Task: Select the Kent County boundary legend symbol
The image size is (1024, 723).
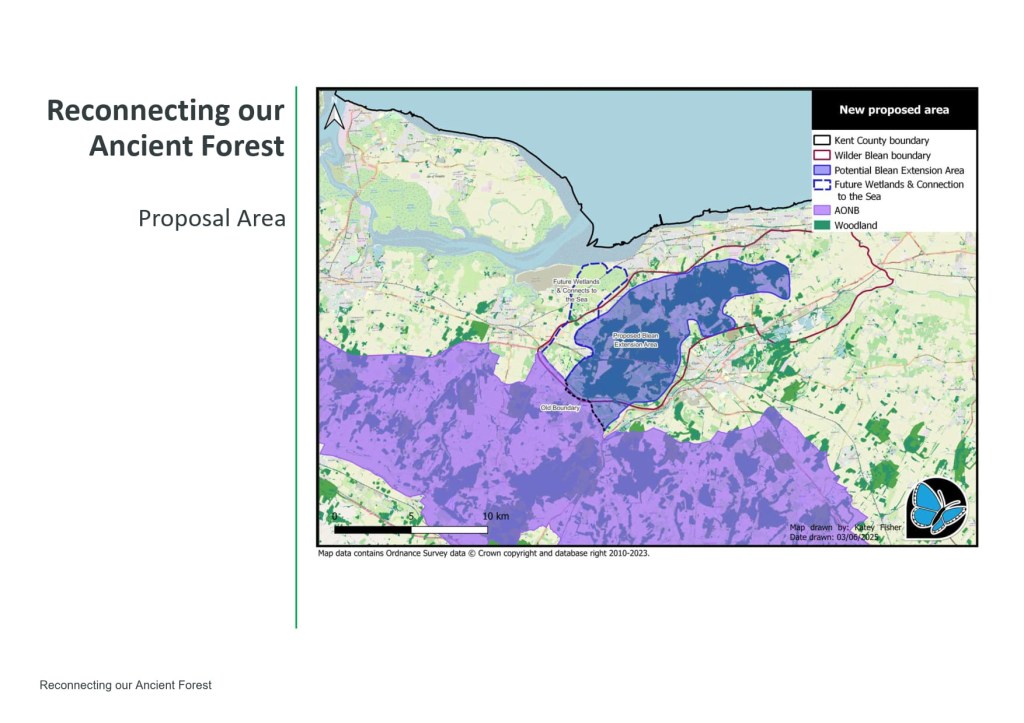Action: (822, 141)
